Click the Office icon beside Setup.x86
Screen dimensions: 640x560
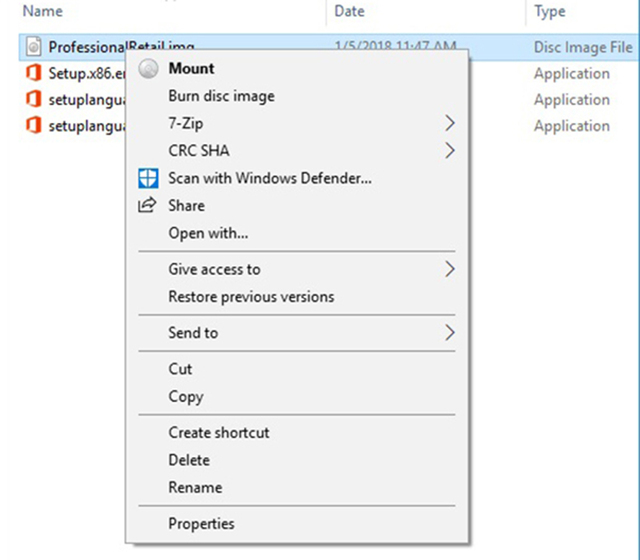(x=33, y=73)
